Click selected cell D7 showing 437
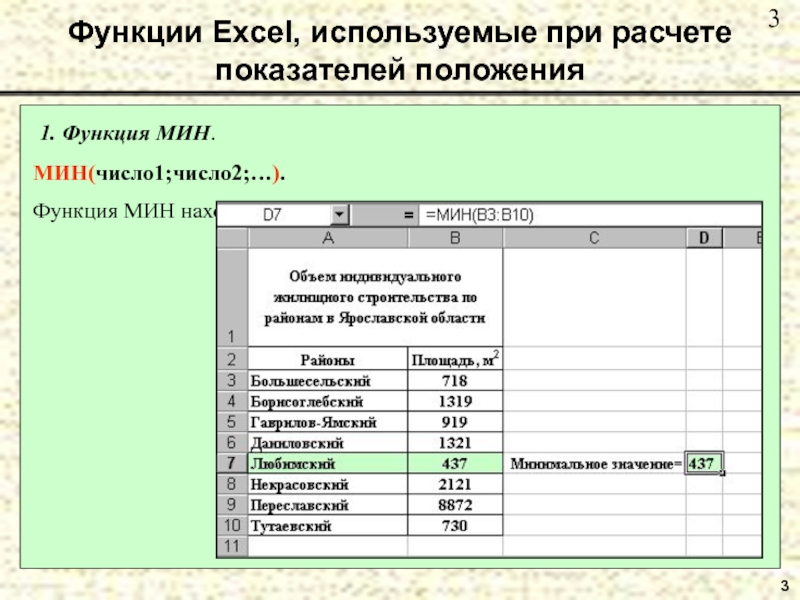800x600 pixels. [704, 463]
